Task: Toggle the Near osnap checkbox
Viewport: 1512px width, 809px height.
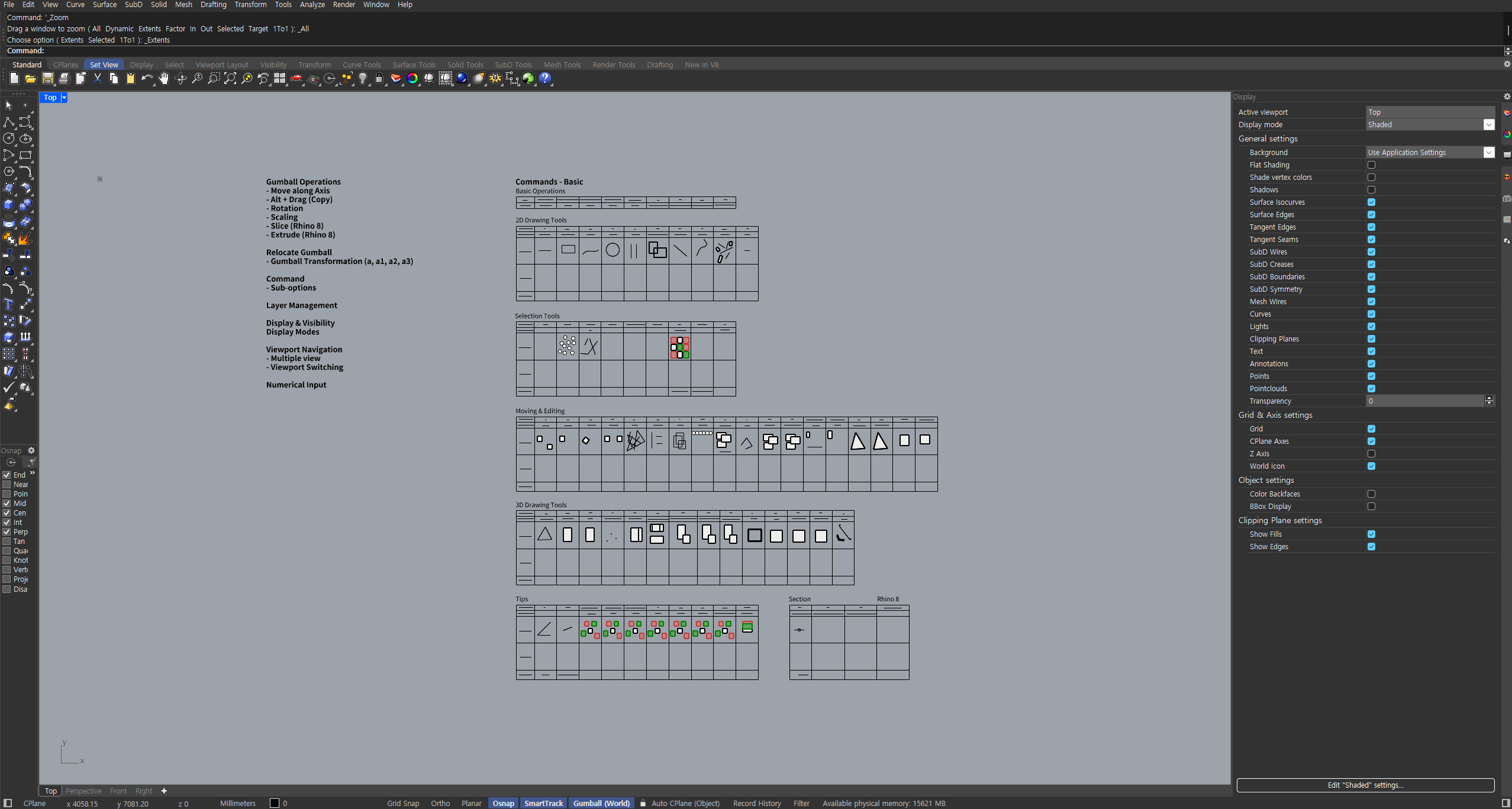Action: (x=7, y=485)
